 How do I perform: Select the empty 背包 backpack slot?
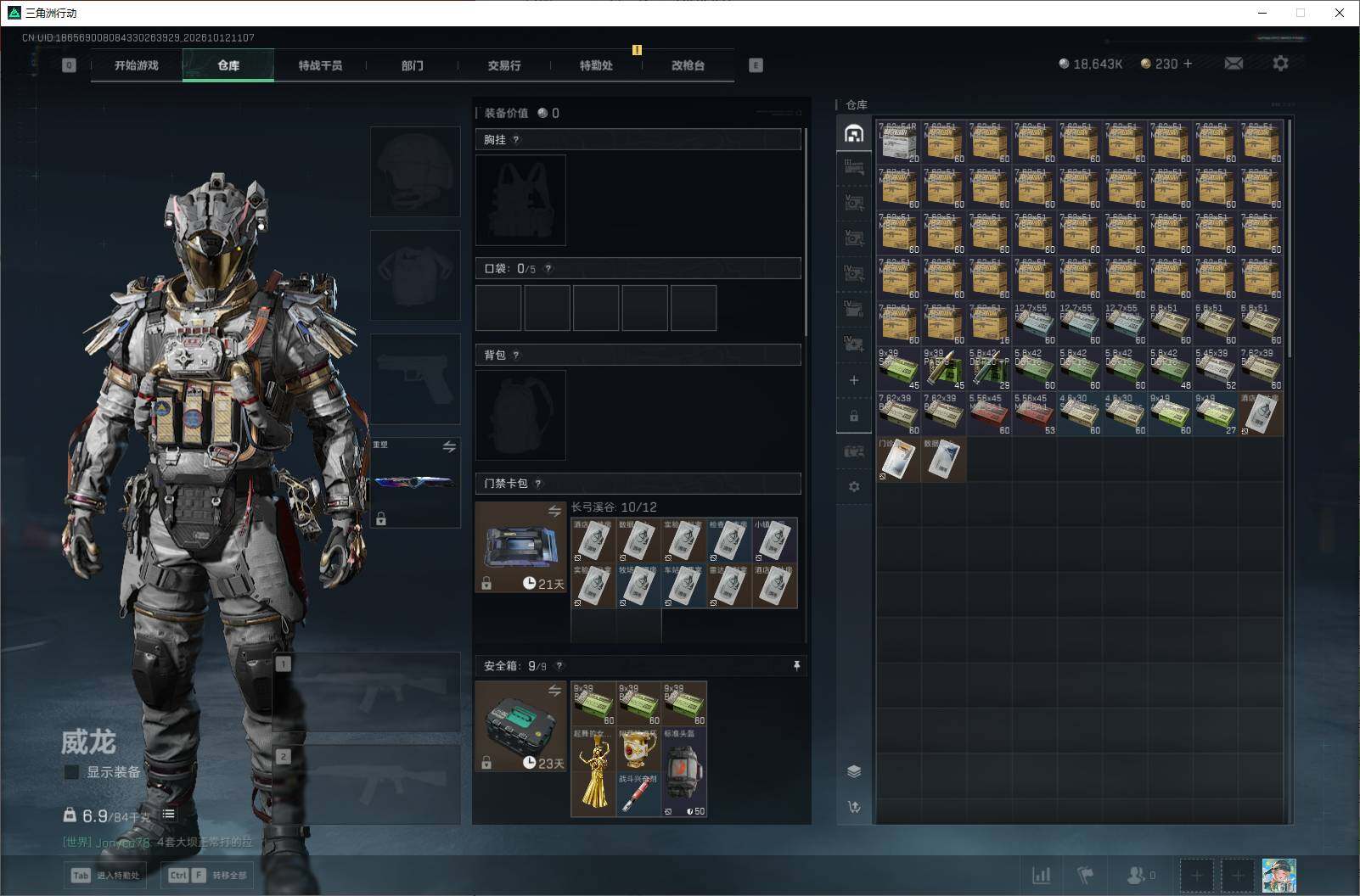pyautogui.click(x=520, y=415)
